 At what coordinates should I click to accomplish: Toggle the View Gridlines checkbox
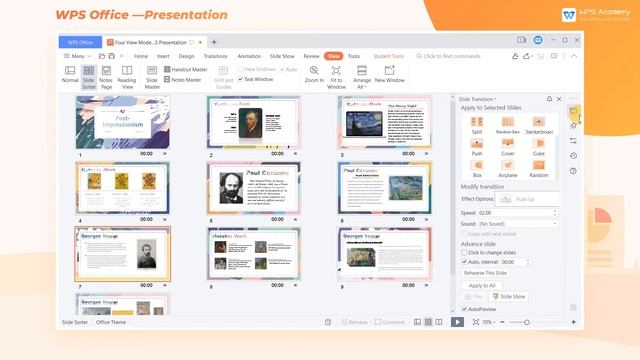click(x=240, y=69)
